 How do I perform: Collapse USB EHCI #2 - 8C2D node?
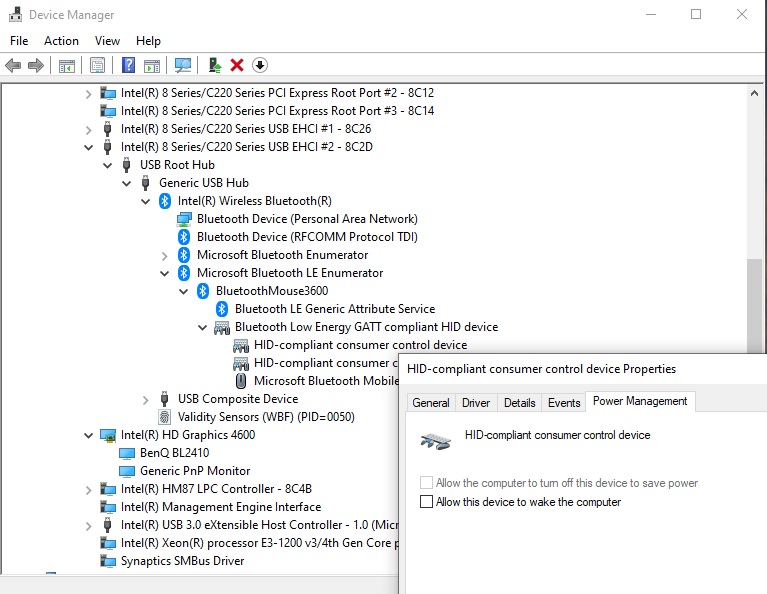[89, 147]
